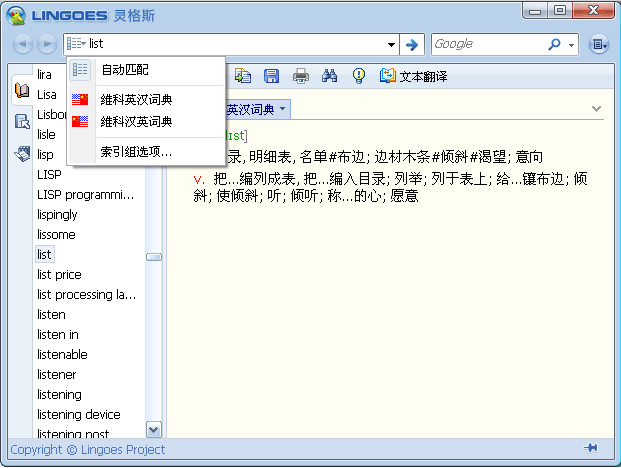The width and height of the screenshot is (621, 468).
Task: Click the word list scrollbar thumb
Action: tap(154, 257)
